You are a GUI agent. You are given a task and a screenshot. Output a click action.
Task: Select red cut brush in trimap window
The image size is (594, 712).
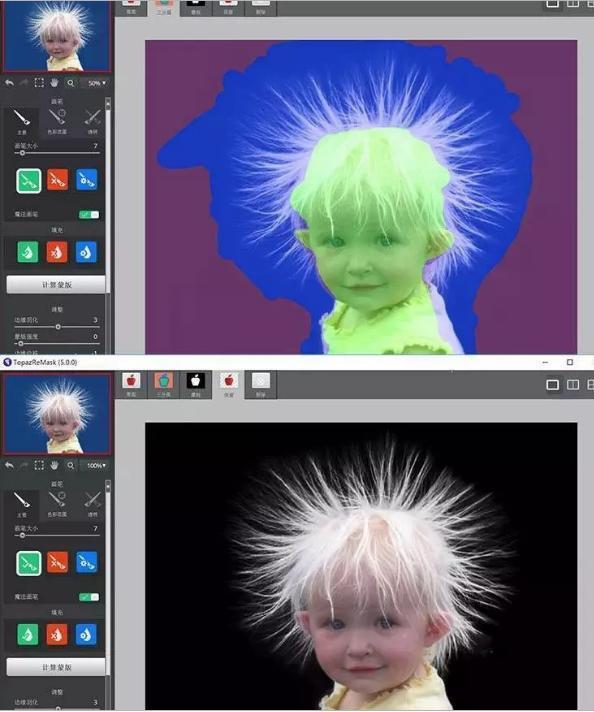(x=58, y=180)
